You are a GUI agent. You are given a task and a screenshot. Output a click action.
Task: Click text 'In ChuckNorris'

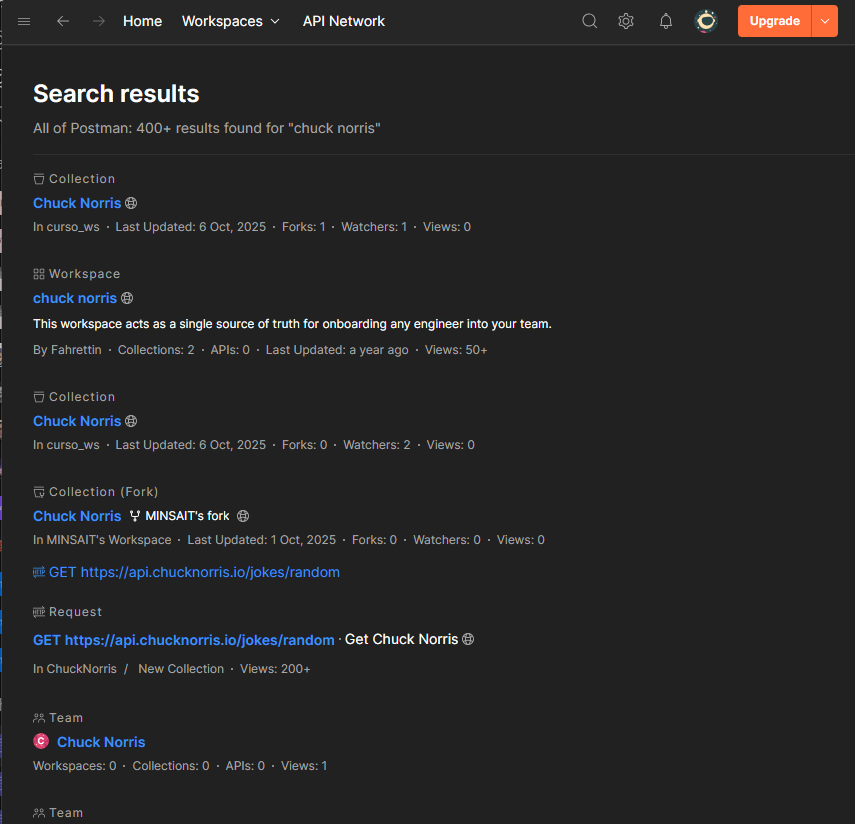point(75,669)
